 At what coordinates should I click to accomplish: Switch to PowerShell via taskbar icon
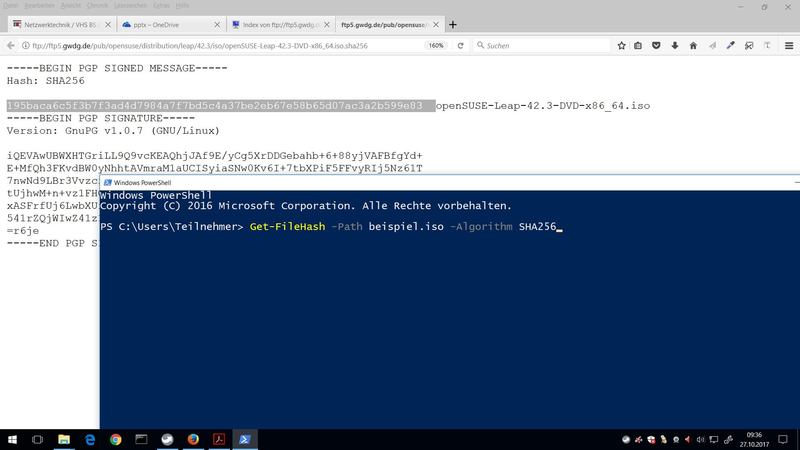tap(245, 439)
